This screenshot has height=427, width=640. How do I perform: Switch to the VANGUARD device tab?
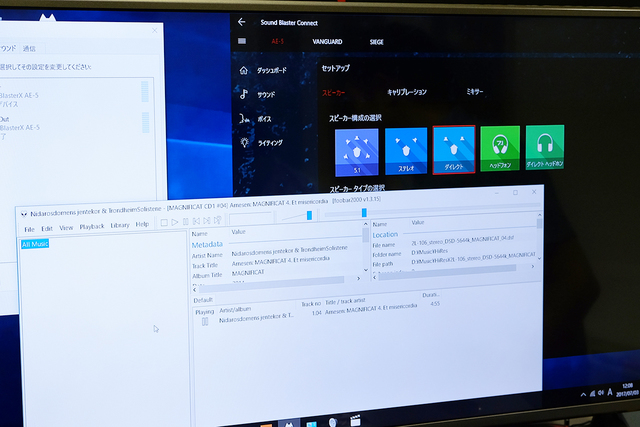coord(328,42)
